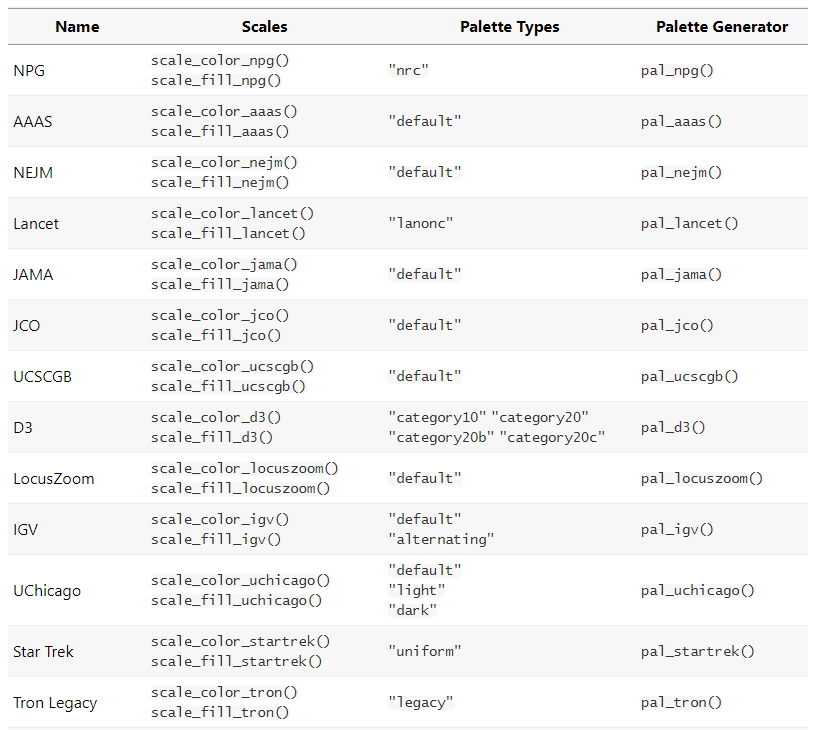Click the AAAS row name
820x730 pixels.
point(33,121)
